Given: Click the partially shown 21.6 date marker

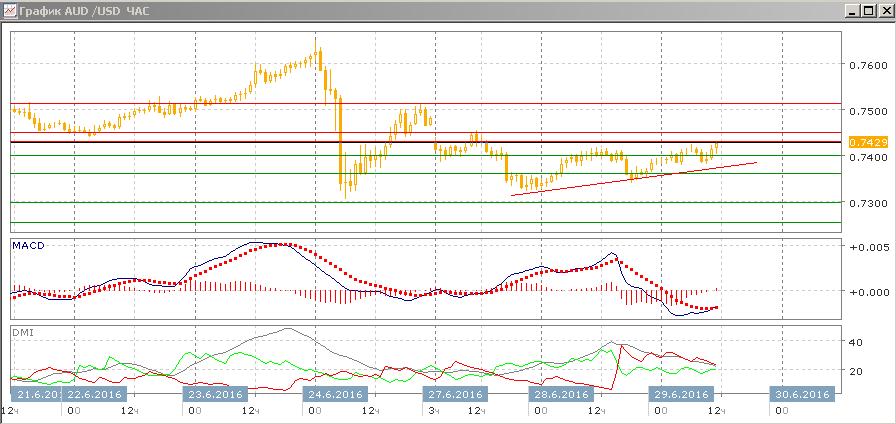Looking at the screenshot, I should 35,394.
